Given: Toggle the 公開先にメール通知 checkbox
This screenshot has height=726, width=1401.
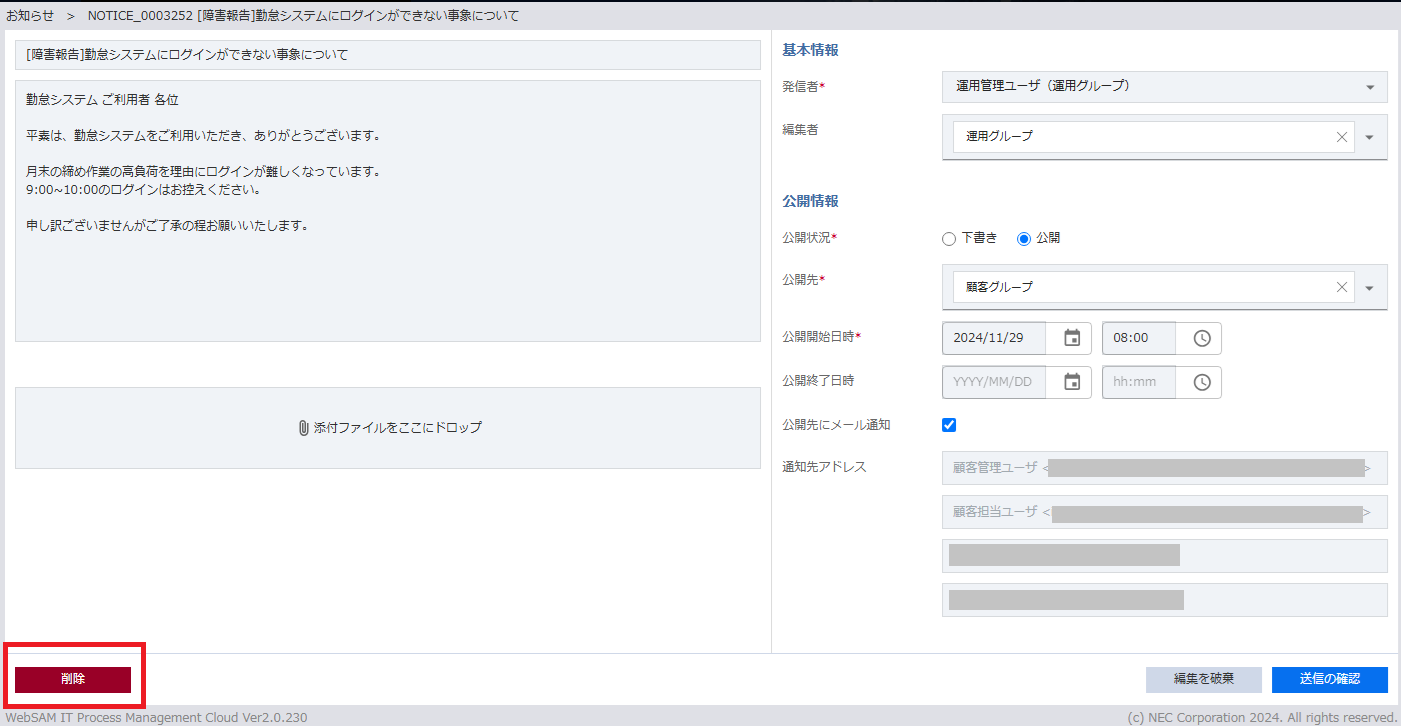Looking at the screenshot, I should click(x=949, y=425).
